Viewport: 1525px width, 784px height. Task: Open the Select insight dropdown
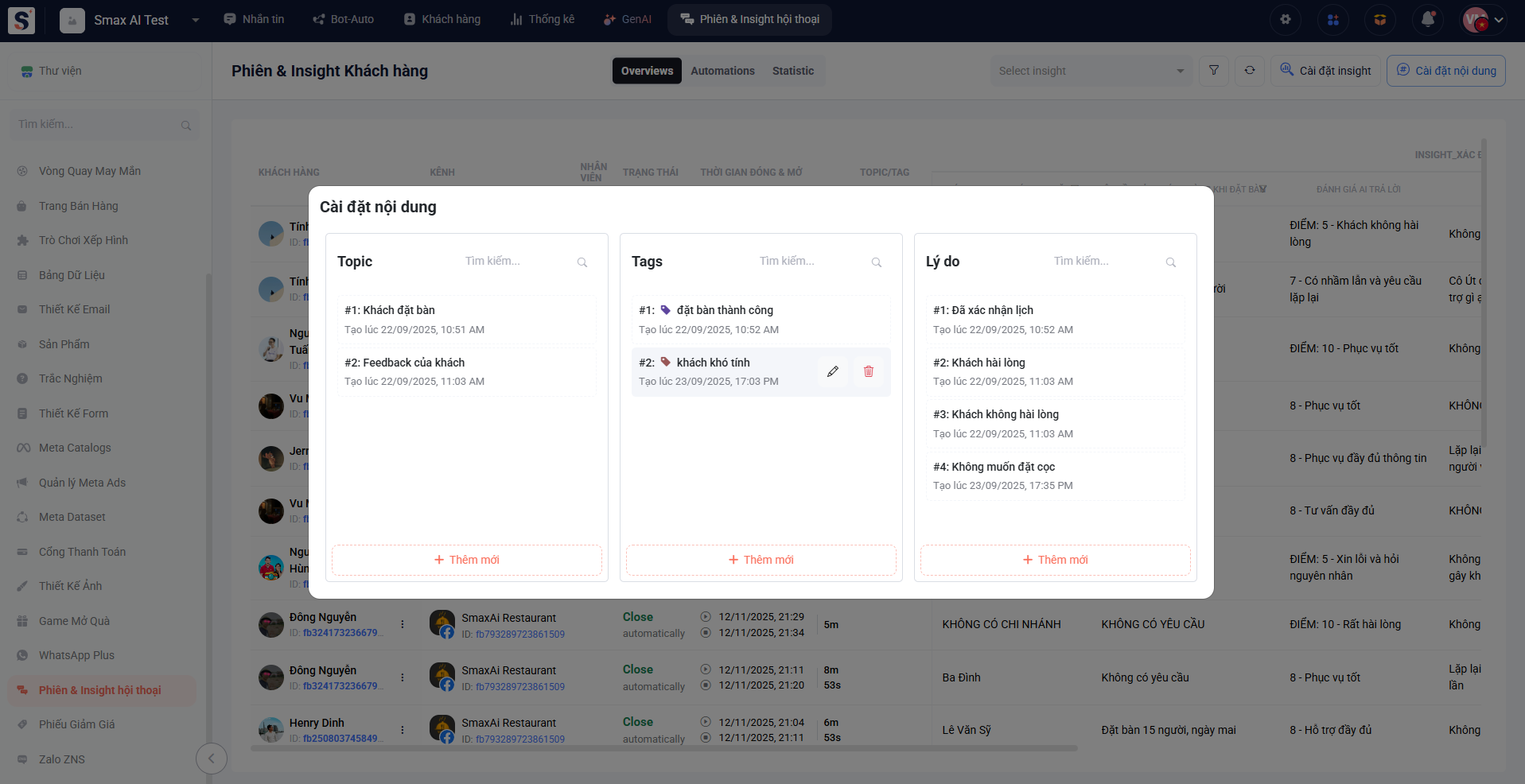coord(1090,71)
